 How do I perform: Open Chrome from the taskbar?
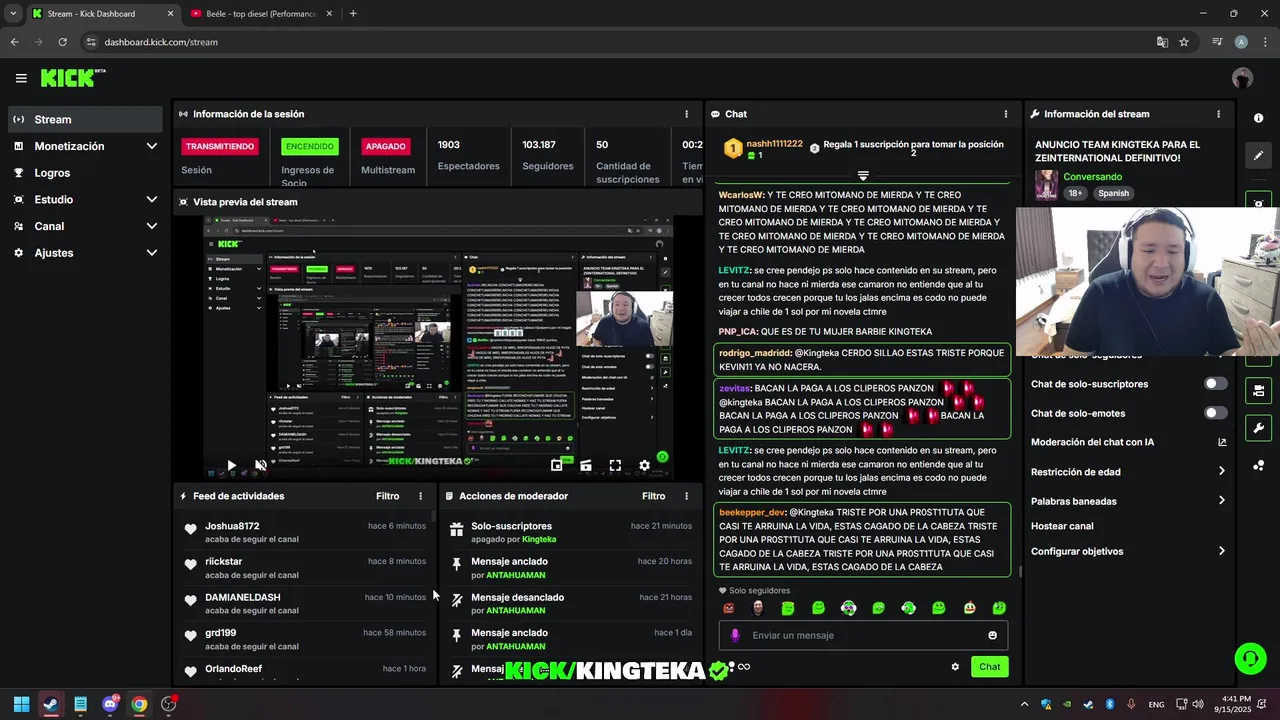click(x=139, y=704)
